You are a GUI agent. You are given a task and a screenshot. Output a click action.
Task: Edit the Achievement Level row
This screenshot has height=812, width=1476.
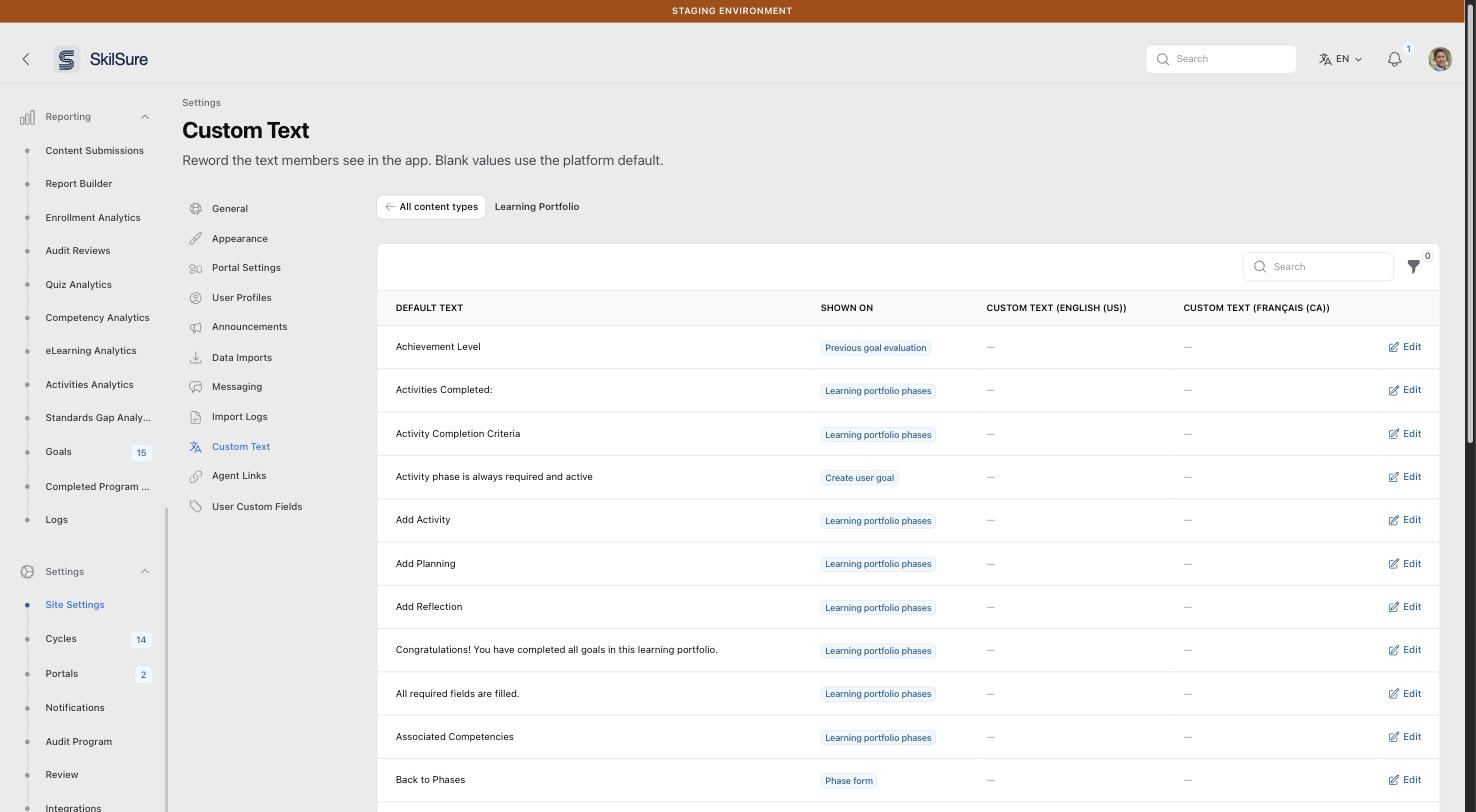[1405, 347]
